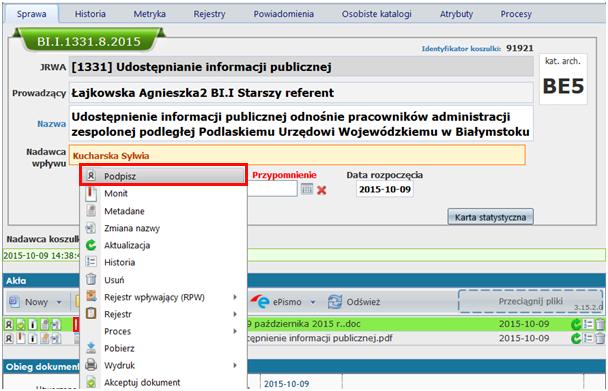Open the Rejestry tab
Viewport: 608px width, 391px height.
(209, 14)
